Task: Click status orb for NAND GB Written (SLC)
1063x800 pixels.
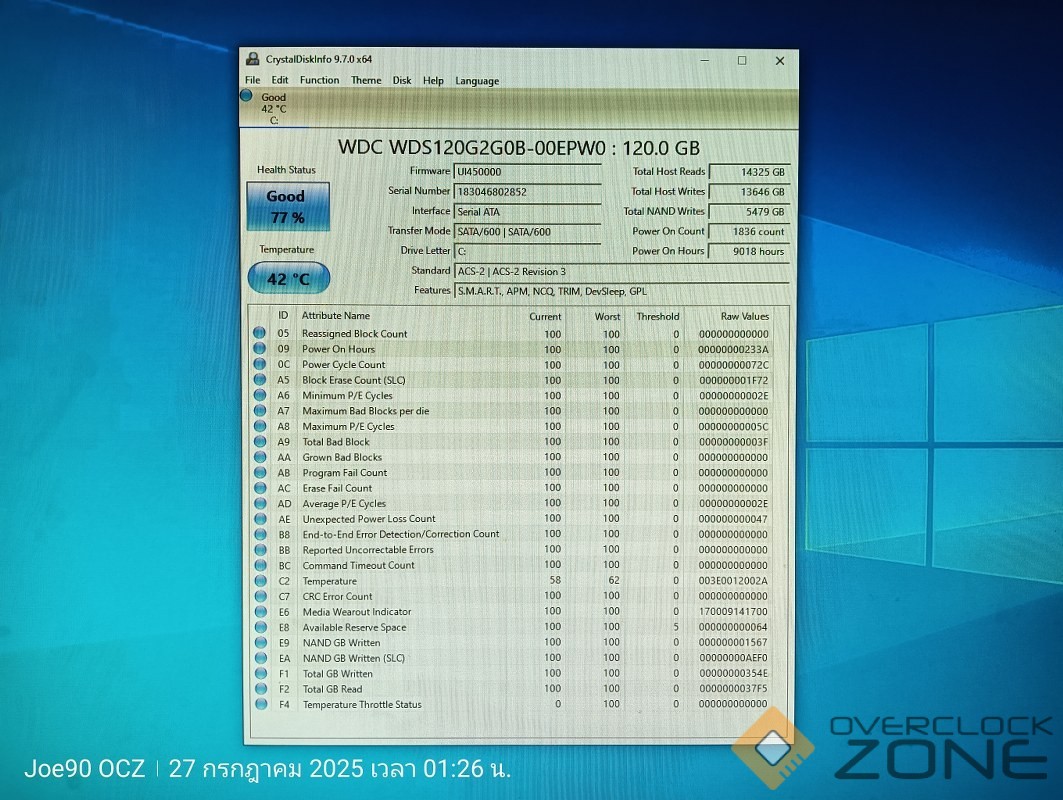Action: [260, 658]
